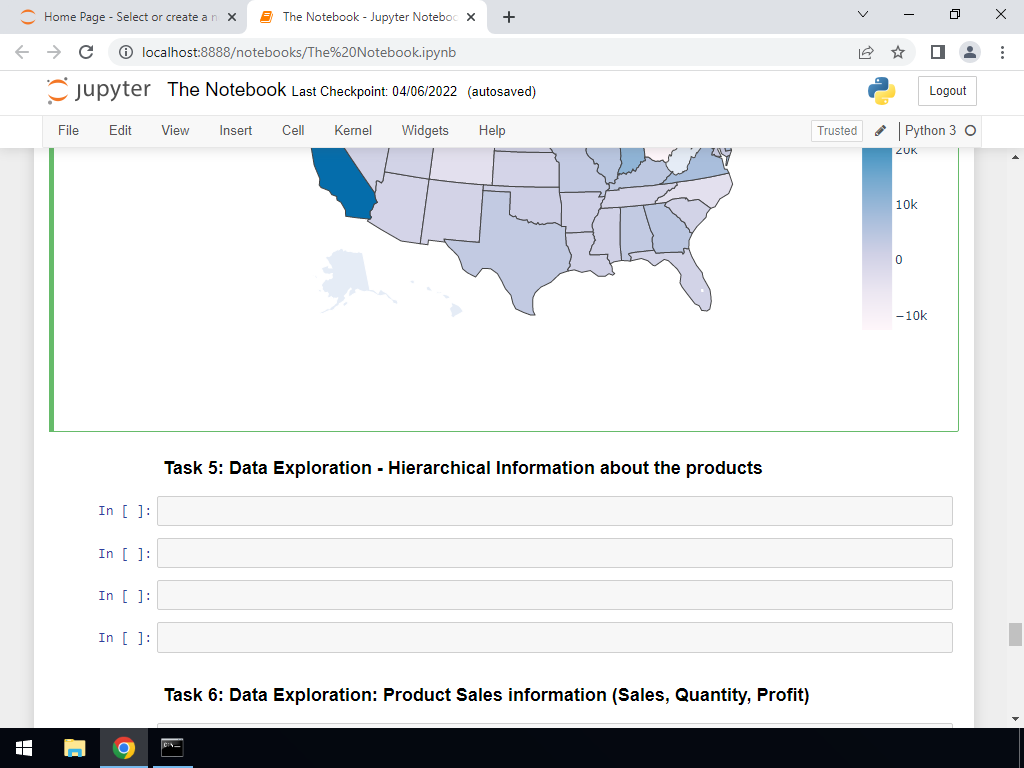Viewport: 1024px width, 768px height.
Task: Click the Python logo icon
Action: point(881,91)
